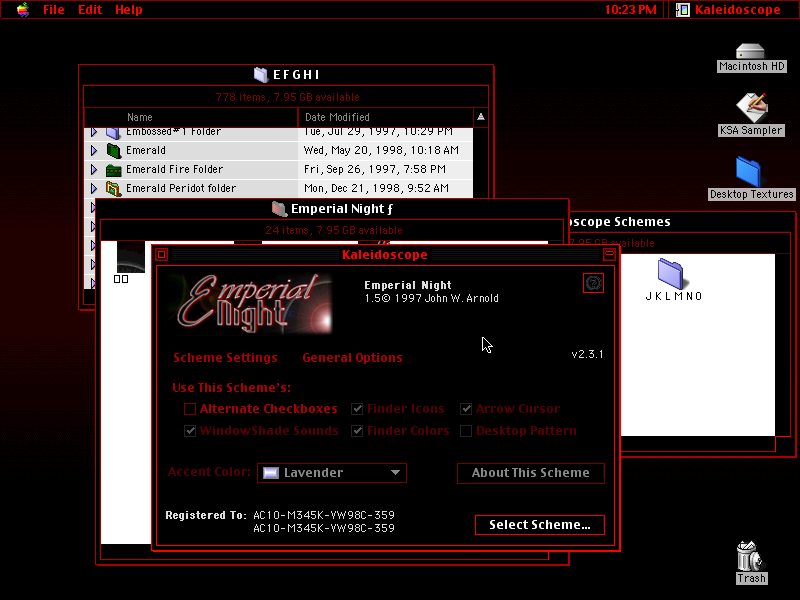This screenshot has width=800, height=600.
Task: Toggle the Finder Colors checkbox
Action: [357, 431]
